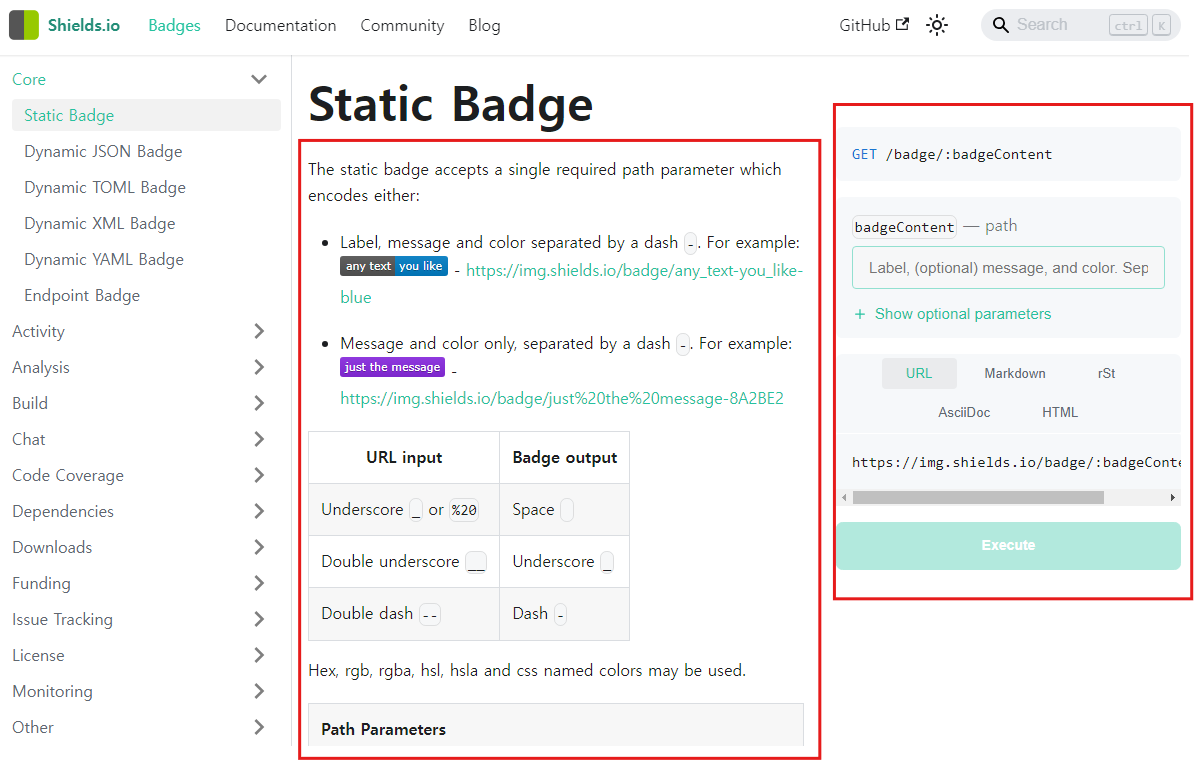Click the generated https://img.shields.io/badge URL text
Image resolution: width=1194 pixels, height=760 pixels.
[1016, 462]
